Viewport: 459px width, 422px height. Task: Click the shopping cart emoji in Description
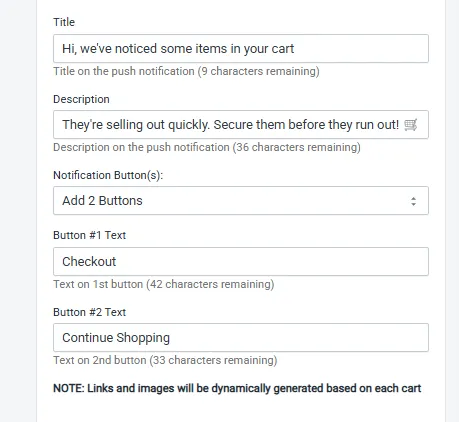click(410, 125)
